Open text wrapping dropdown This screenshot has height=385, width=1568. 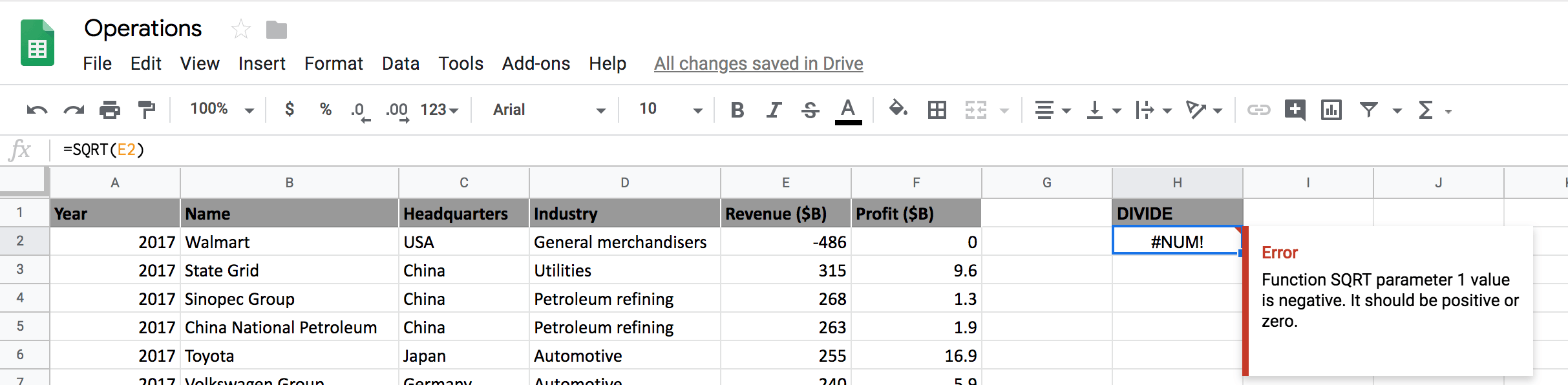click(1154, 110)
